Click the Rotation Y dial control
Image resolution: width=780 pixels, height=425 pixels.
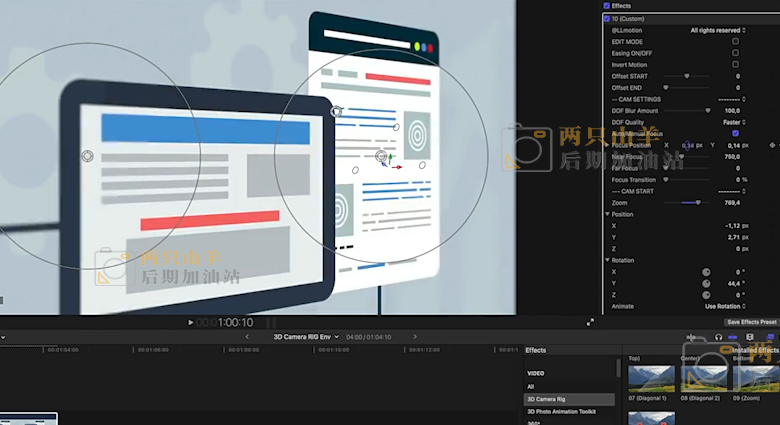pos(706,283)
